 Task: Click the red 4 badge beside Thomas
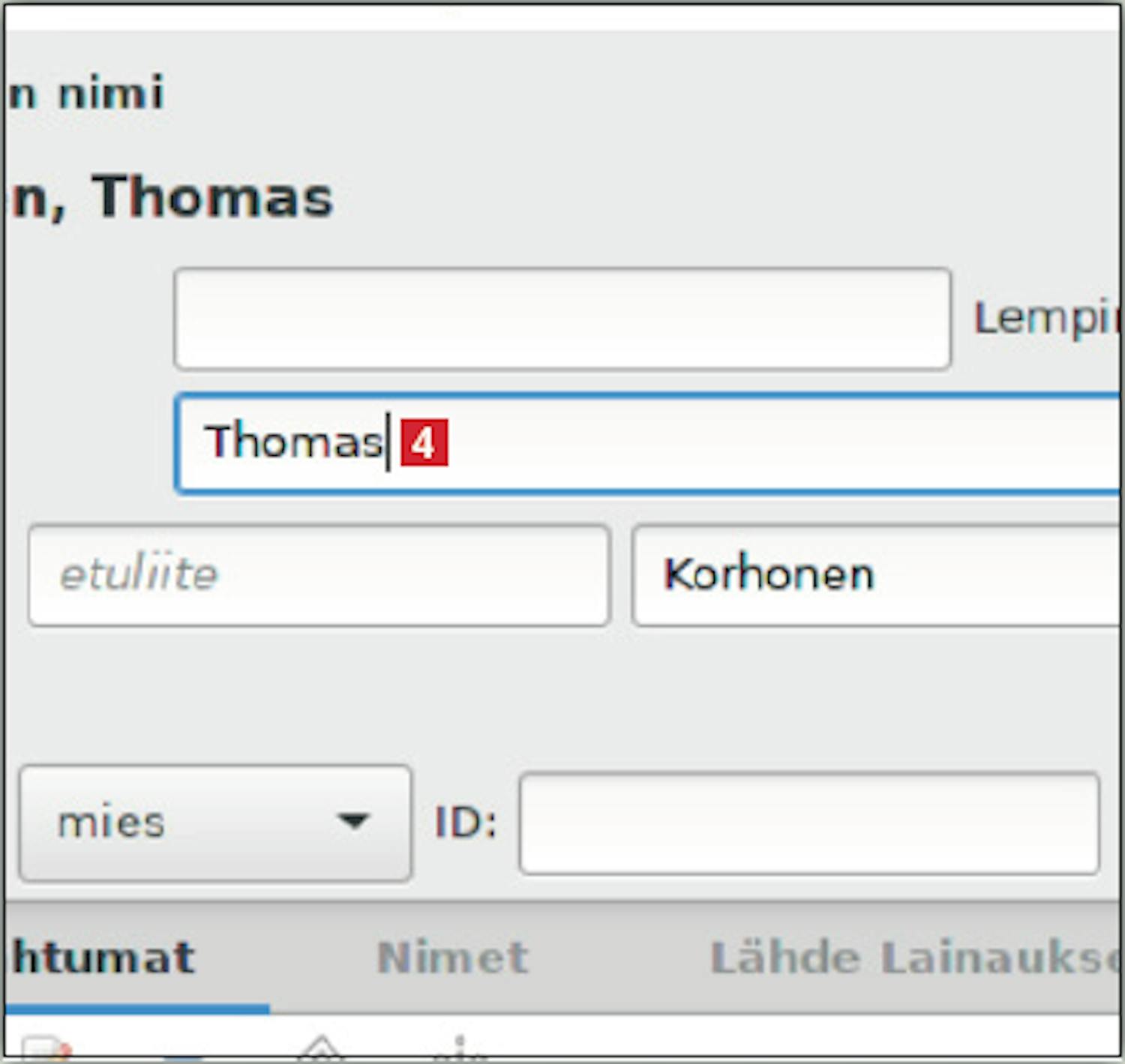pyautogui.click(x=424, y=442)
